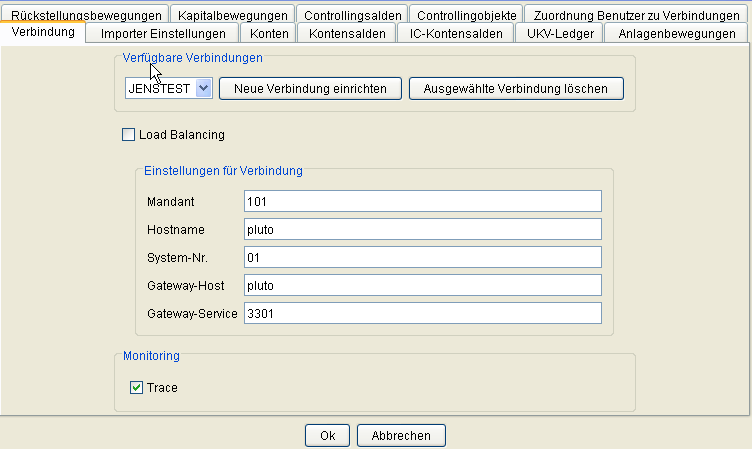
Task: Select the Anlagenbewegungen tab
Action: (x=677, y=34)
